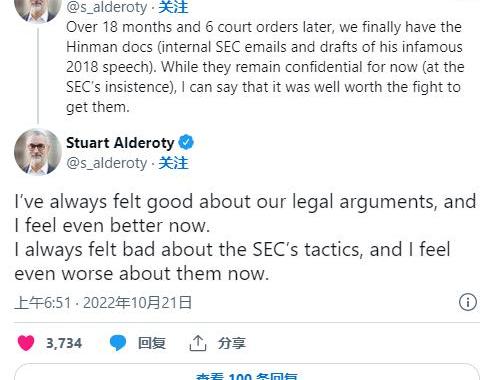
Task: Open the tweet info circle icon
Action: point(468,302)
